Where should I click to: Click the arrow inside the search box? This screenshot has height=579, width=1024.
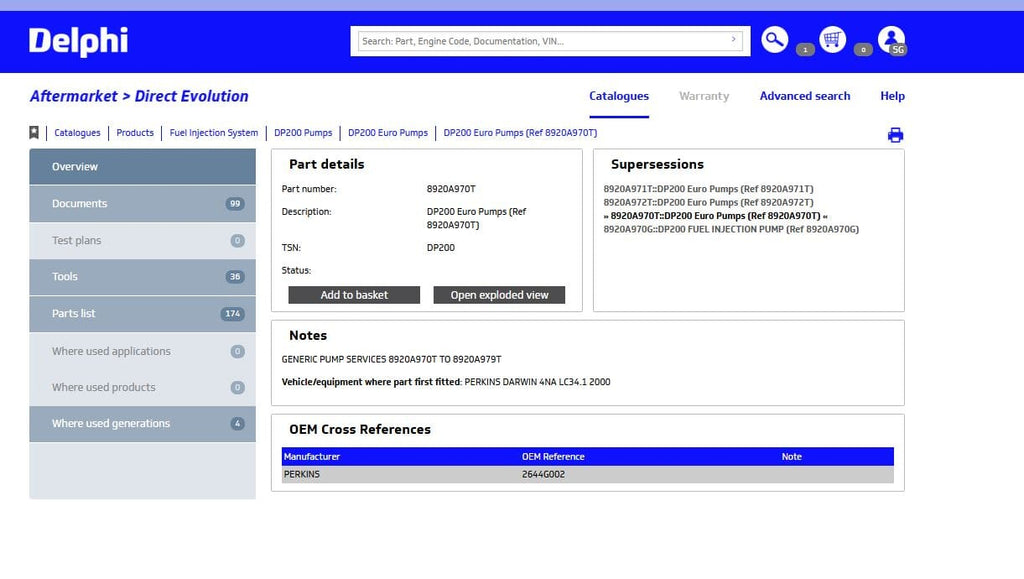point(734,41)
